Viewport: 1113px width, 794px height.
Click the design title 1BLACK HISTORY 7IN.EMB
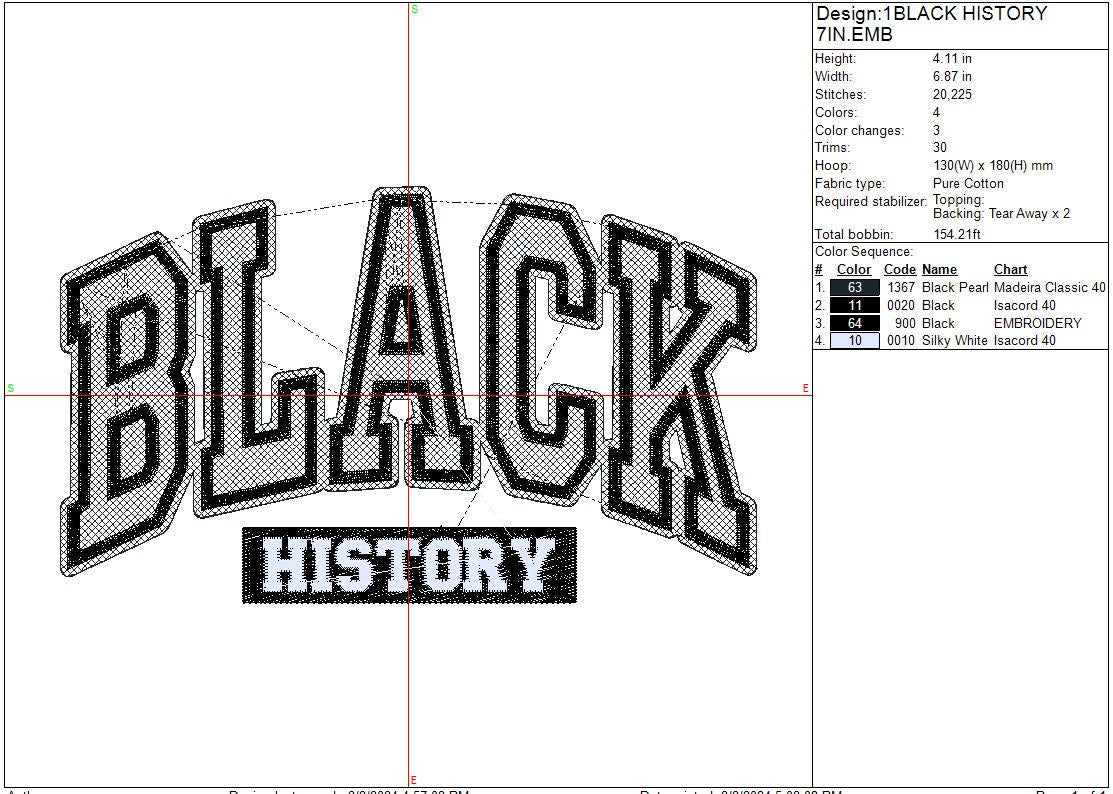click(930, 24)
